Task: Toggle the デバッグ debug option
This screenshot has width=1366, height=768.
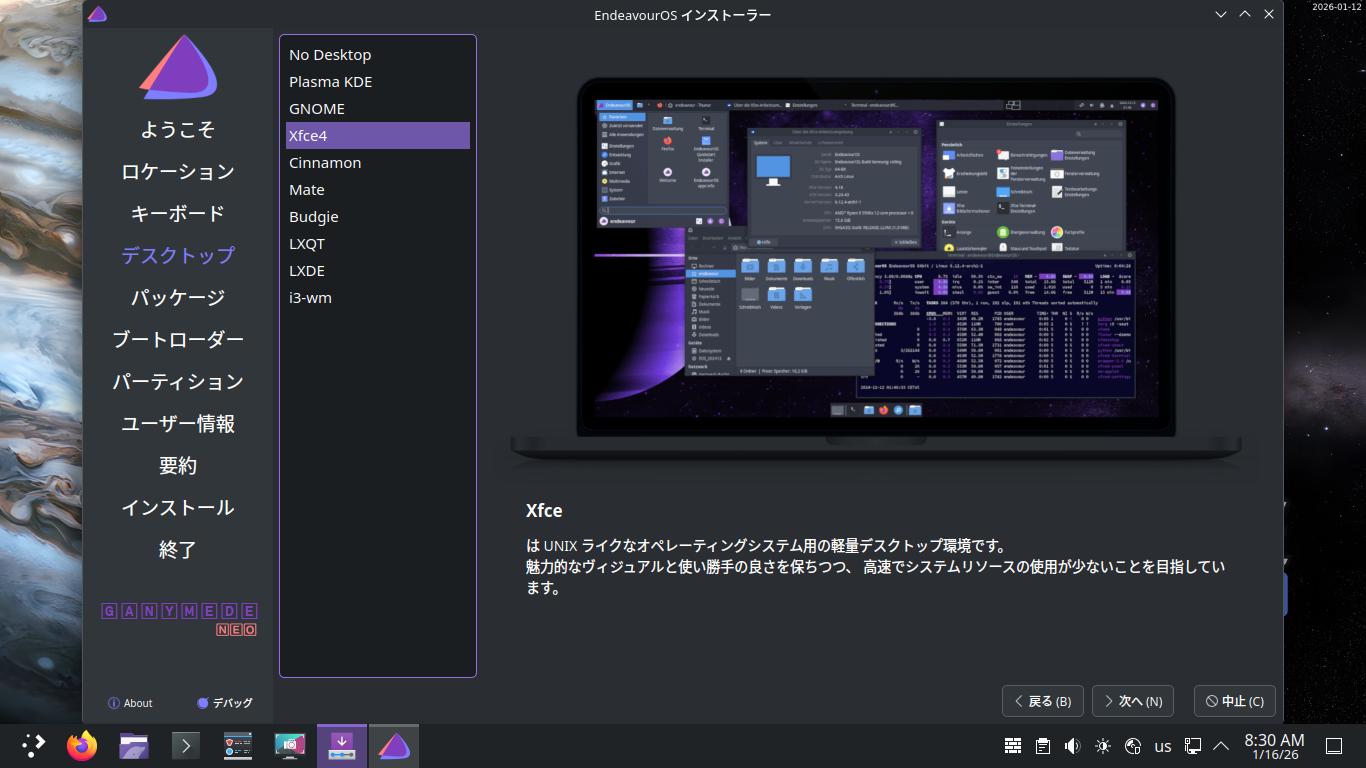Action: (225, 703)
